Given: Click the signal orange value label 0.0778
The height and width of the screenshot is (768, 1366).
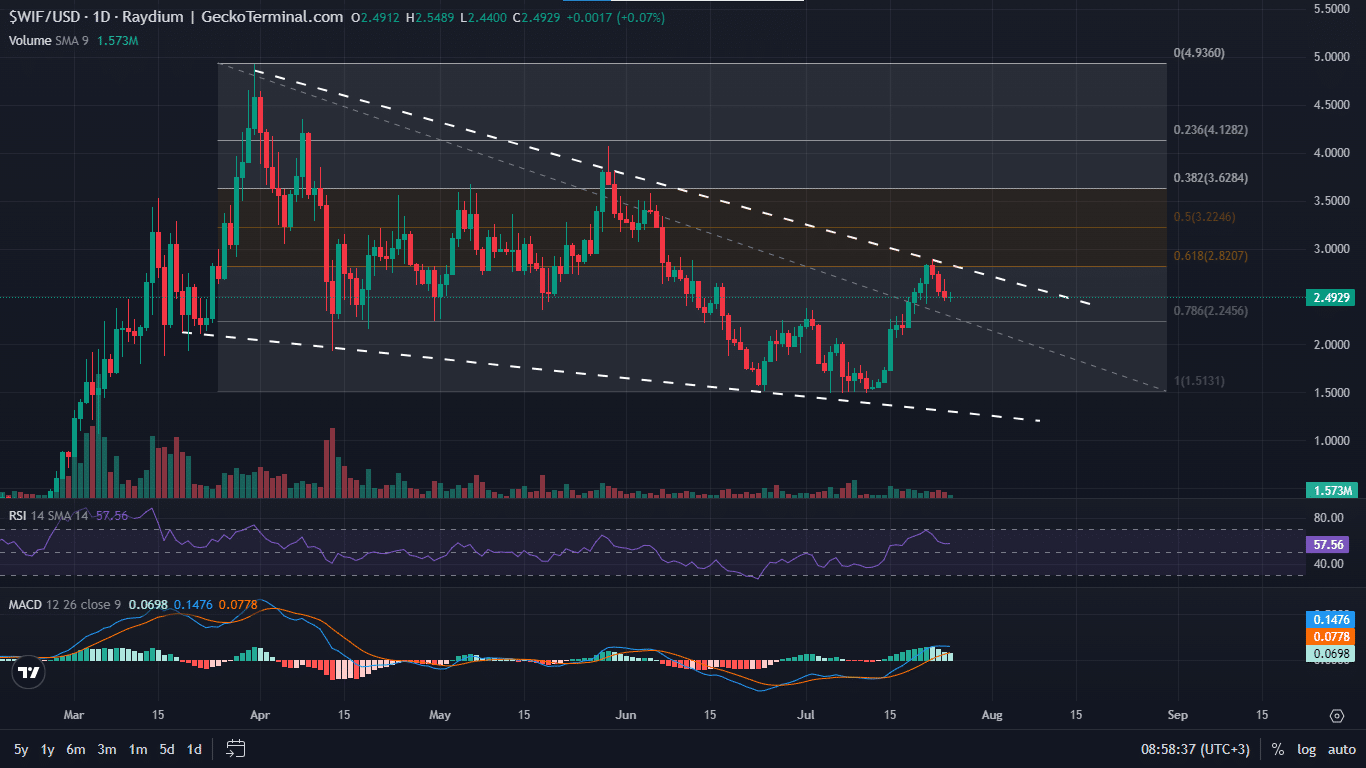Looking at the screenshot, I should [1331, 637].
